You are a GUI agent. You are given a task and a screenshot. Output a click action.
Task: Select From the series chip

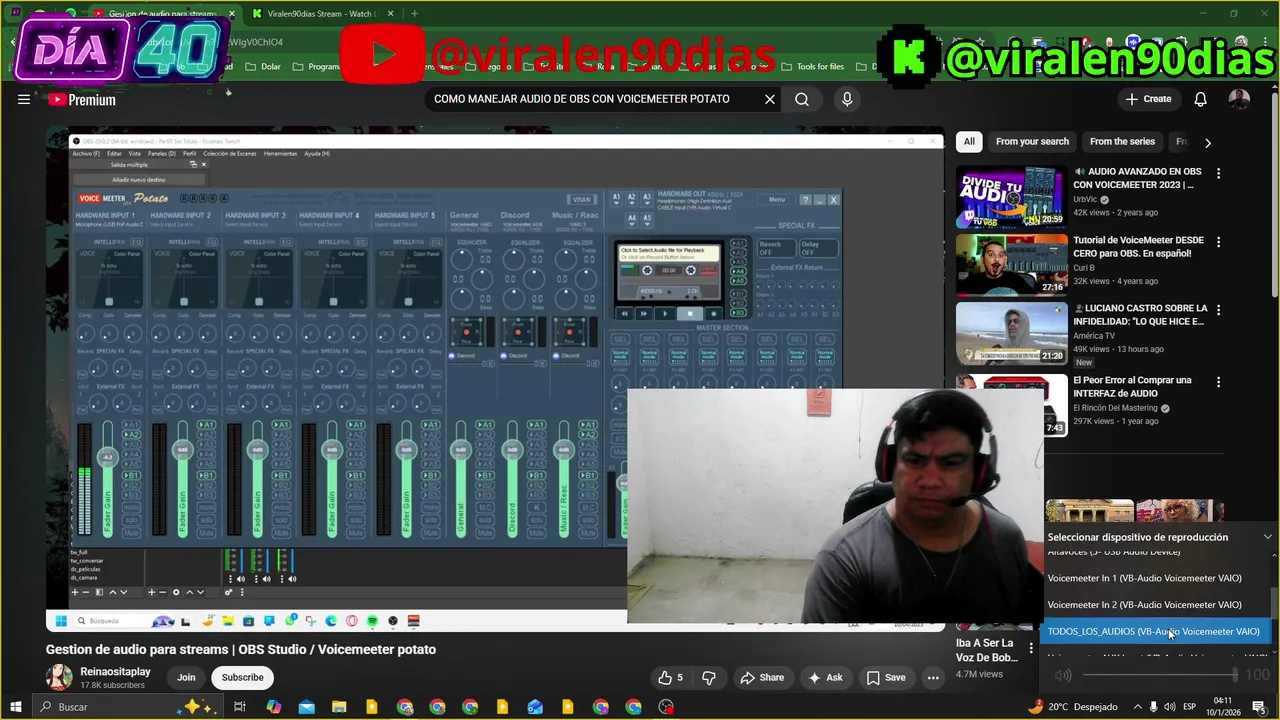pos(1122,142)
